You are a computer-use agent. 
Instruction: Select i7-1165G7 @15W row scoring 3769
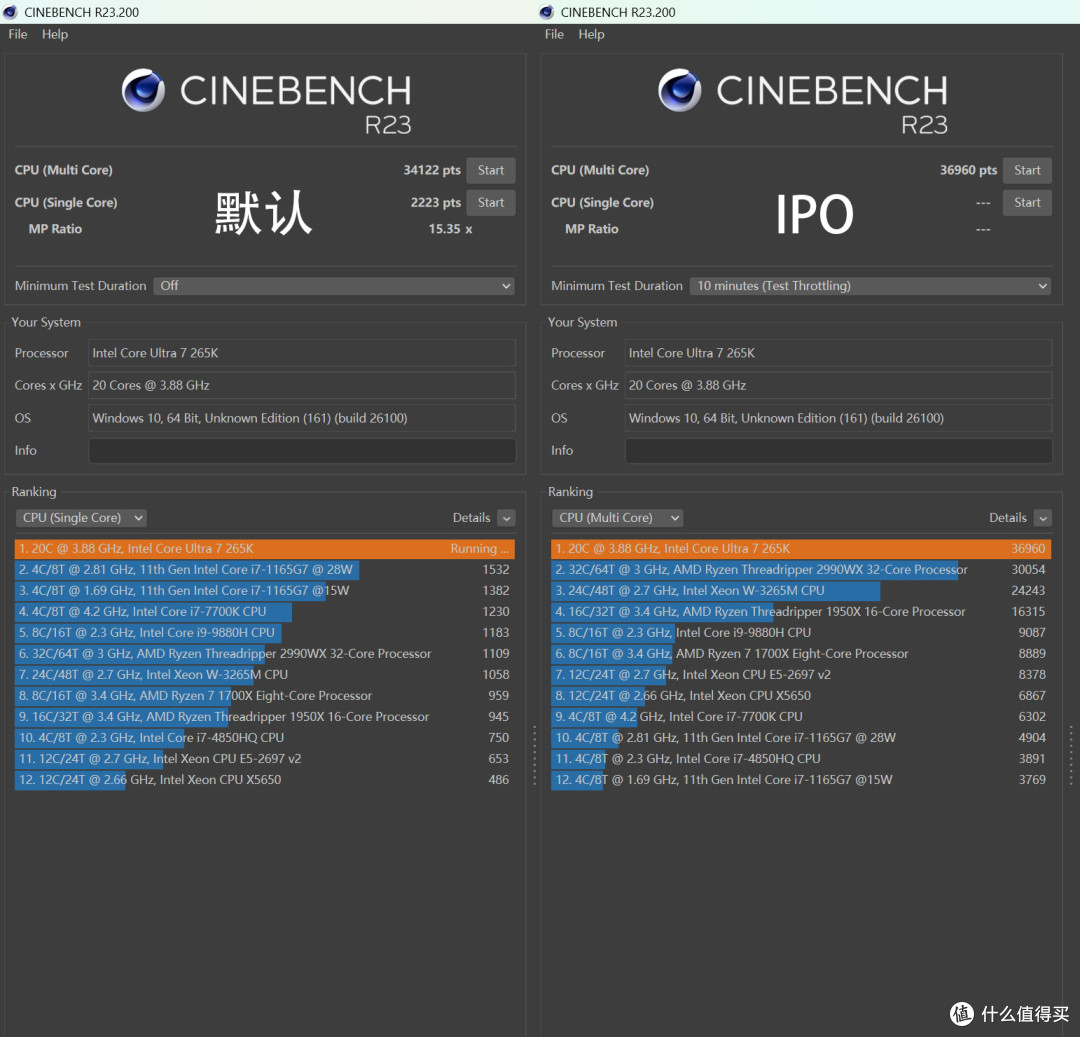coord(801,779)
